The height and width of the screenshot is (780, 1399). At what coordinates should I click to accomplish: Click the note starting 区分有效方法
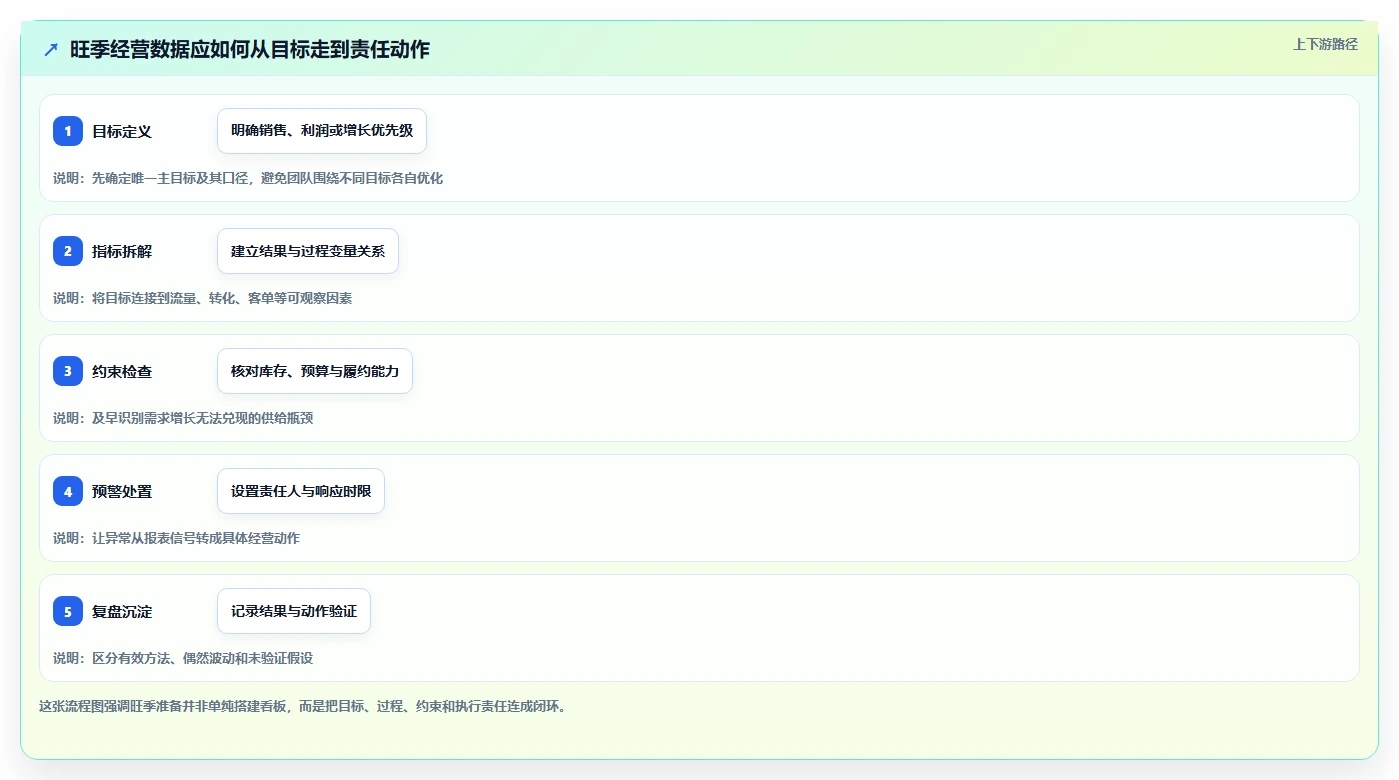tap(183, 658)
